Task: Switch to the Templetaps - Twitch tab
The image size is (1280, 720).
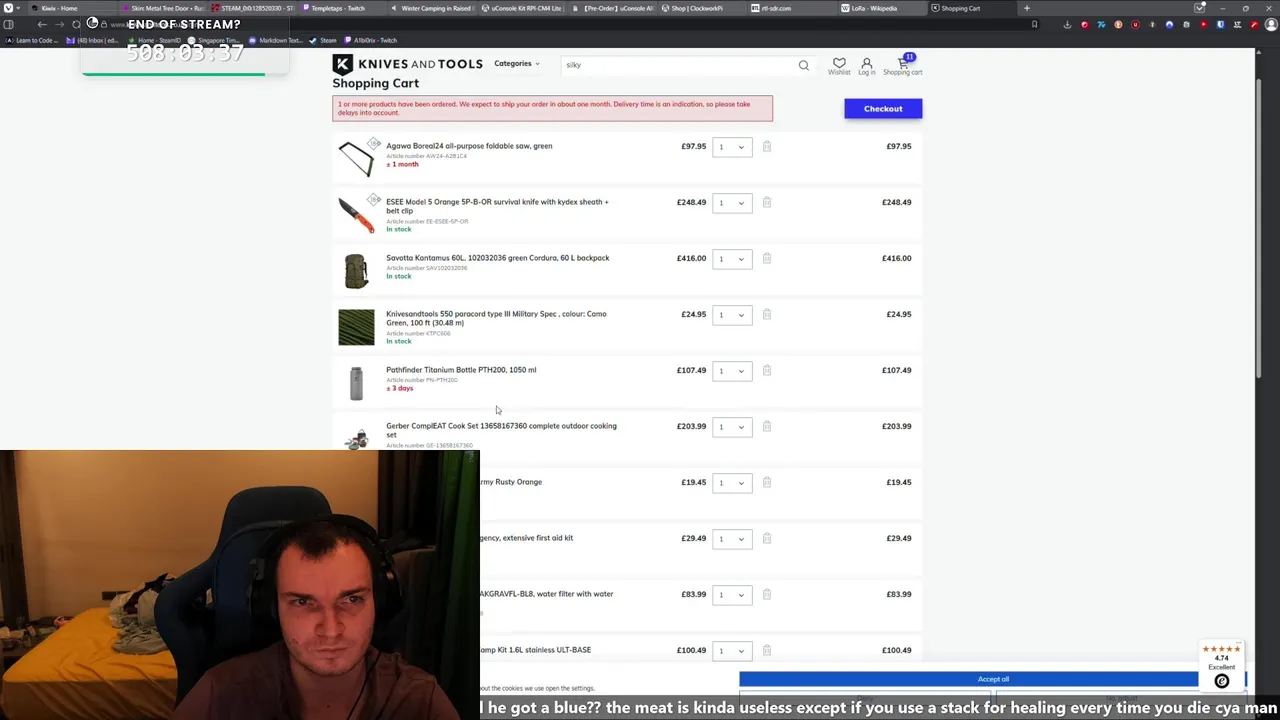Action: (x=343, y=8)
